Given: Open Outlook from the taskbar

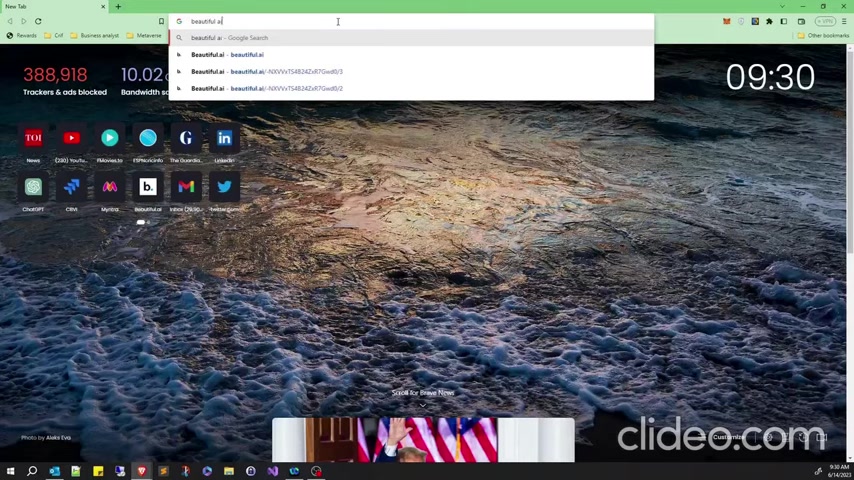Looking at the screenshot, I should pyautogui.click(x=54, y=471).
